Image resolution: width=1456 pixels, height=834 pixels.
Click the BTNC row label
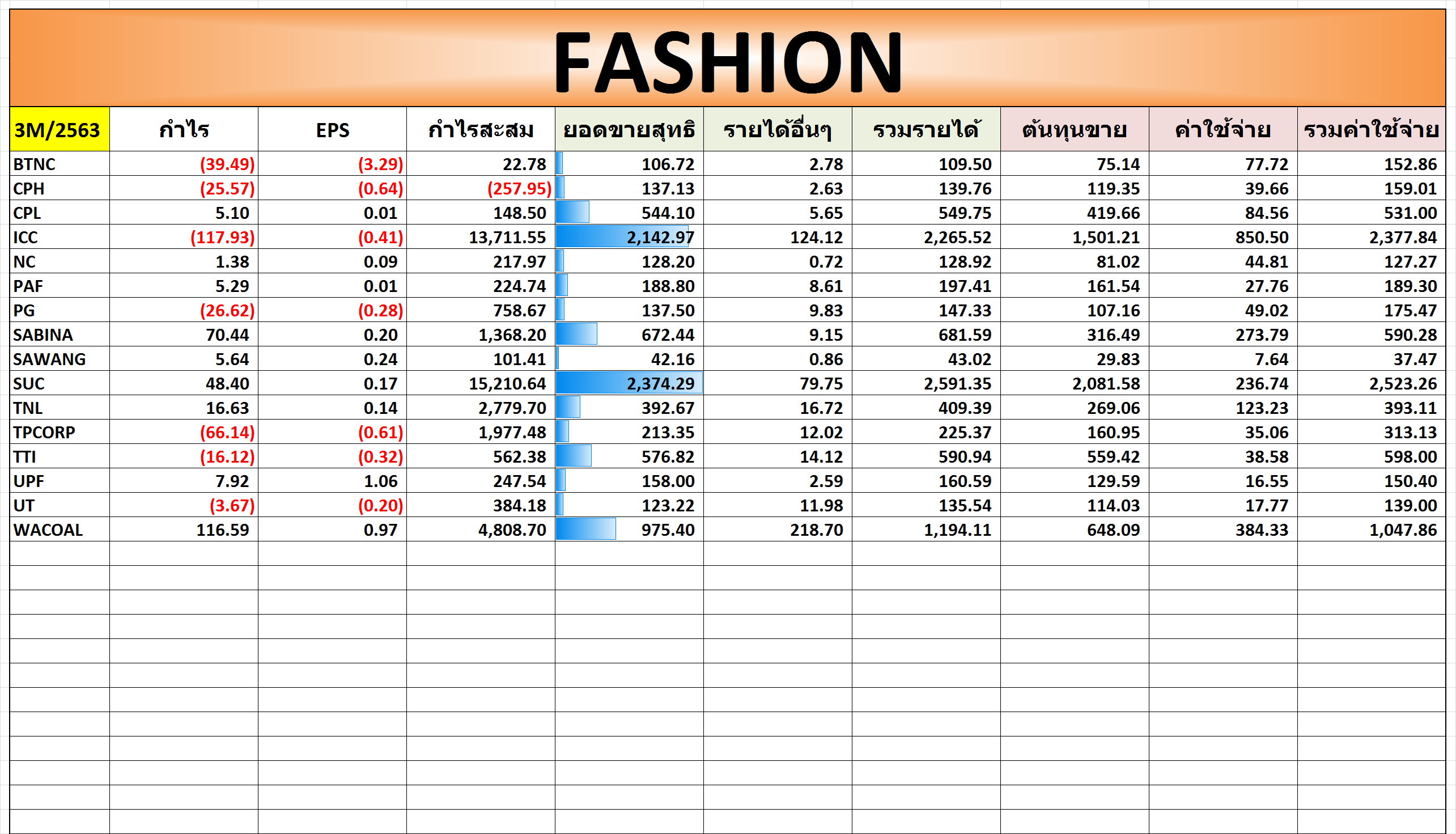pos(35,164)
